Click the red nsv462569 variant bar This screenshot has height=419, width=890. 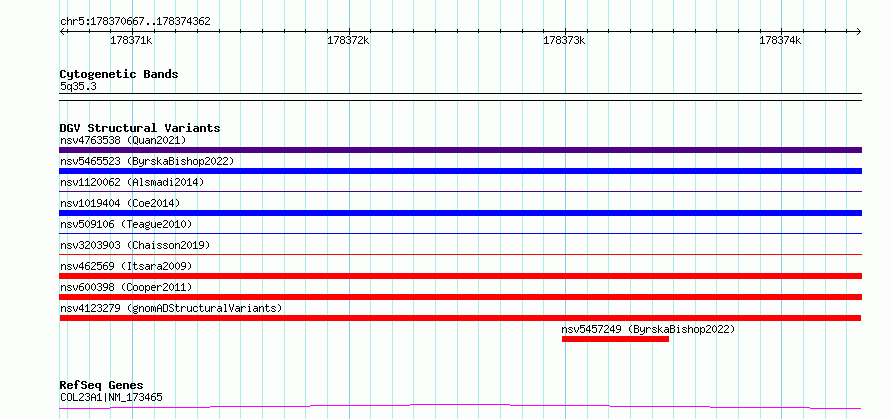(460, 276)
